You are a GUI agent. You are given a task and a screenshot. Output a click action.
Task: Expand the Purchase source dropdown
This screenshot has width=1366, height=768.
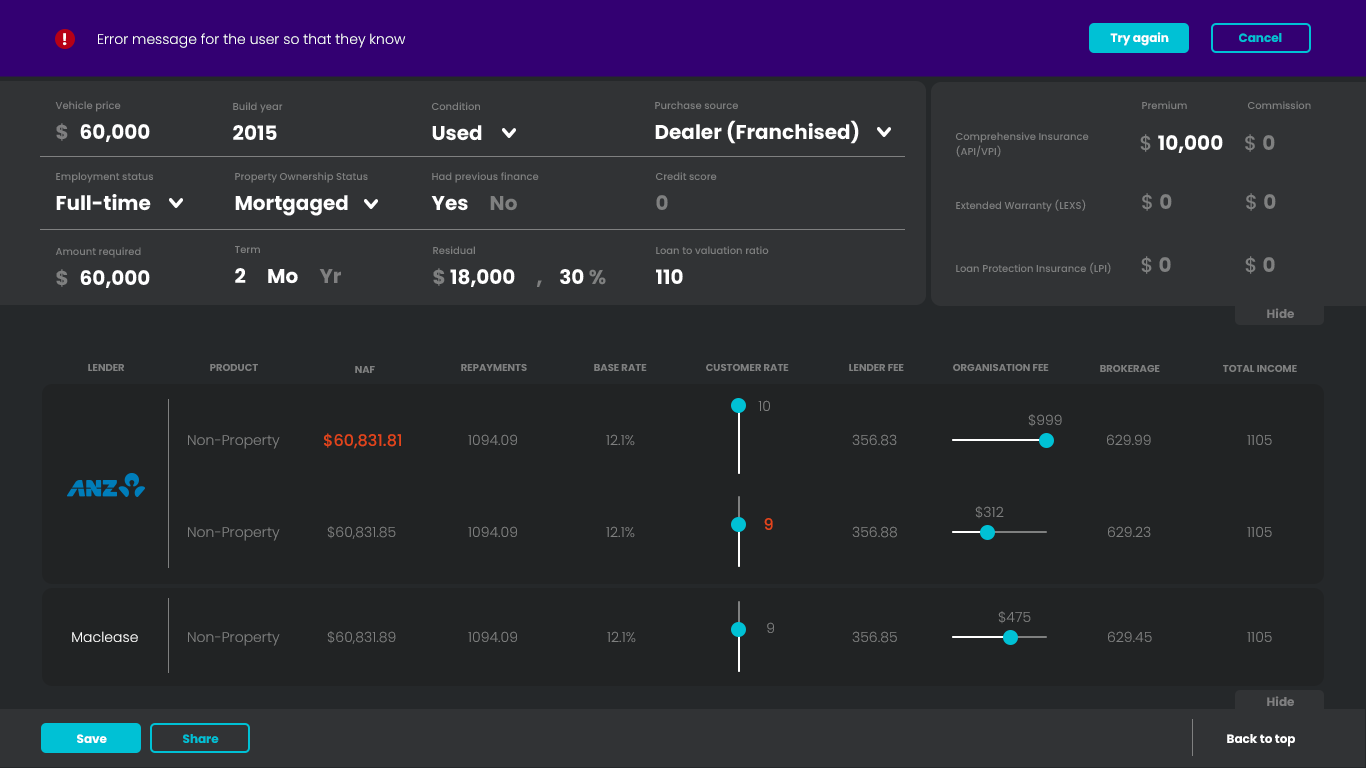[884, 132]
